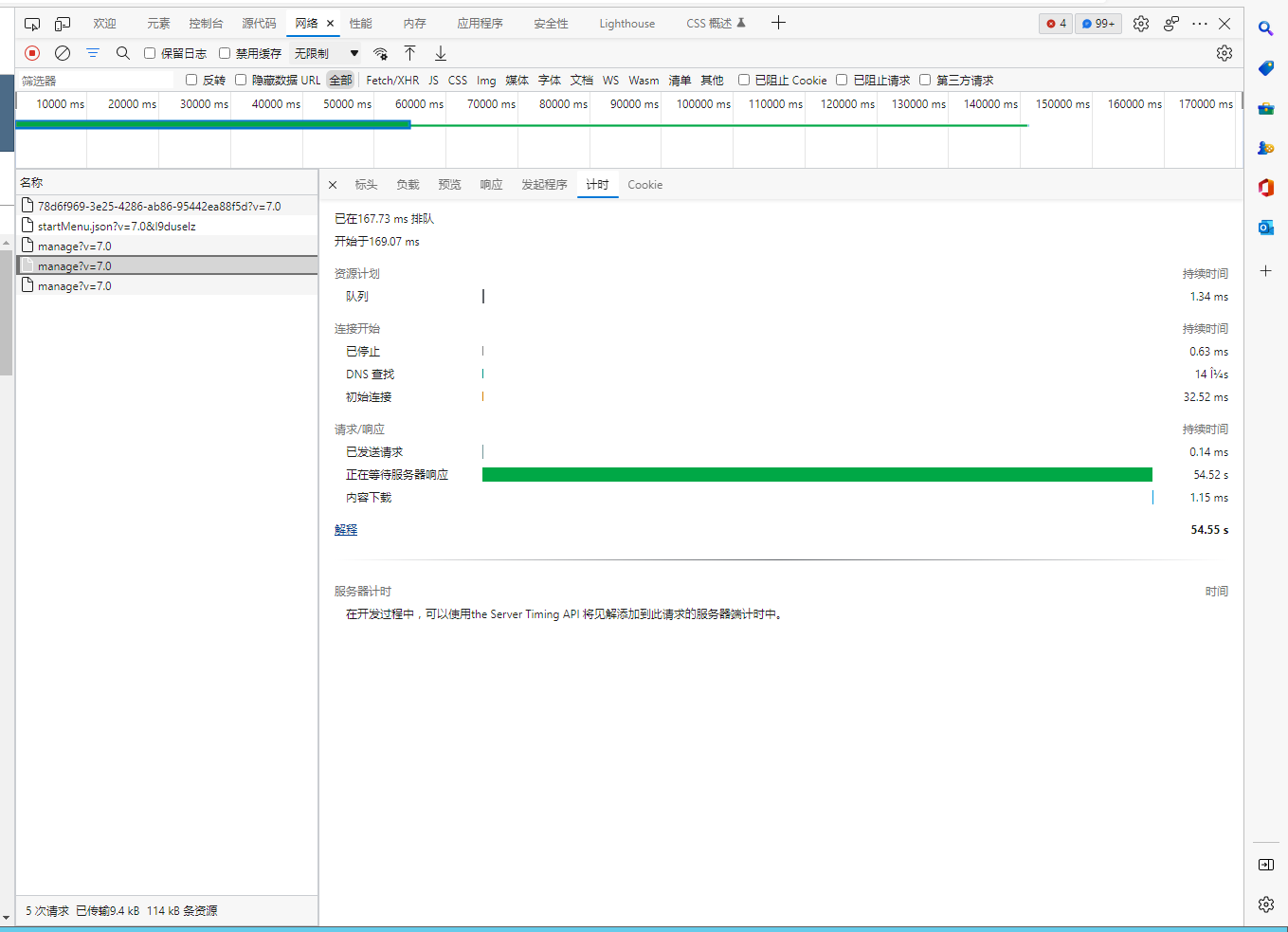Enable the 禁用缓存 checkbox

225,53
